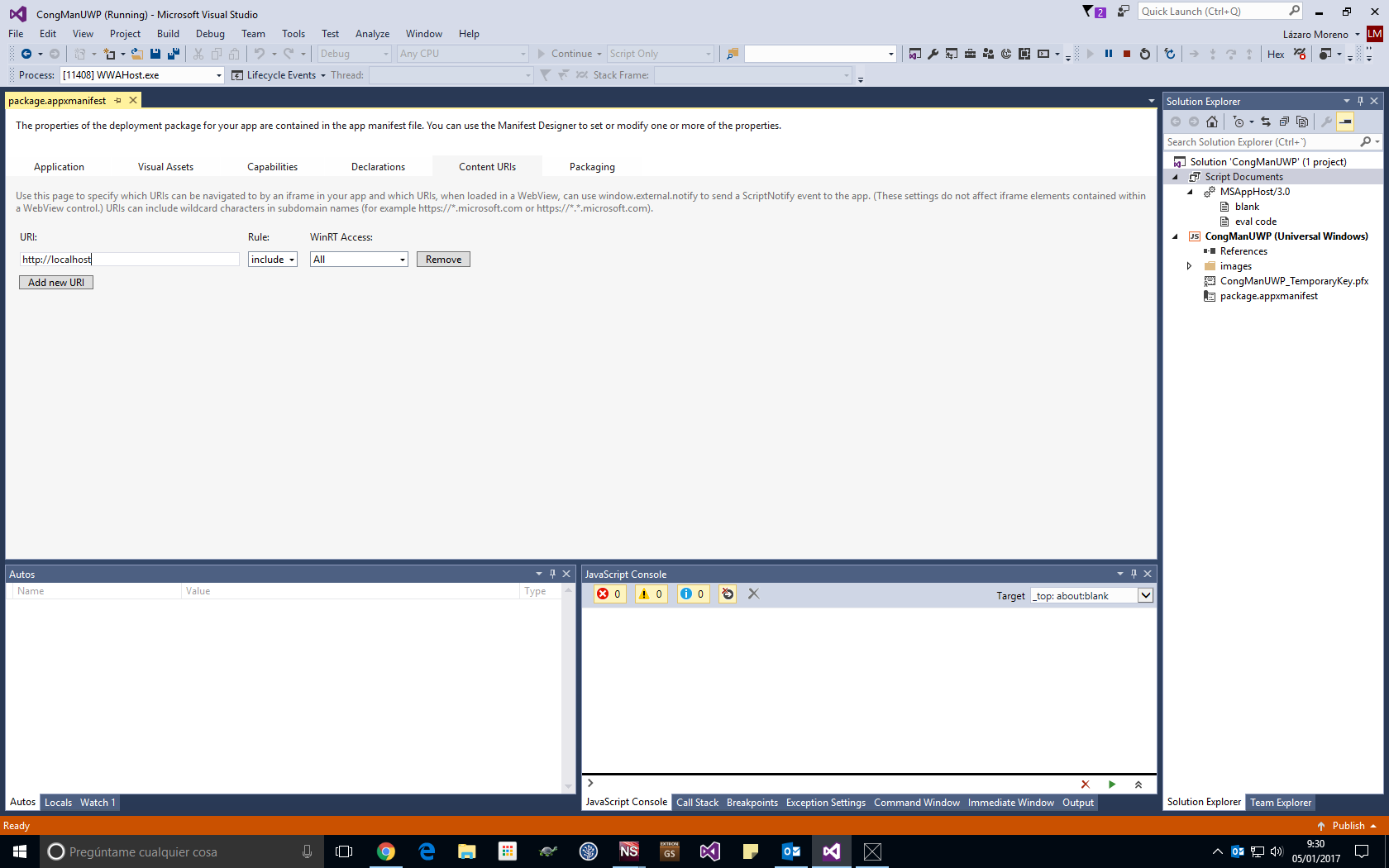Open the Process dropdown WWAHost.exe

coord(142,75)
